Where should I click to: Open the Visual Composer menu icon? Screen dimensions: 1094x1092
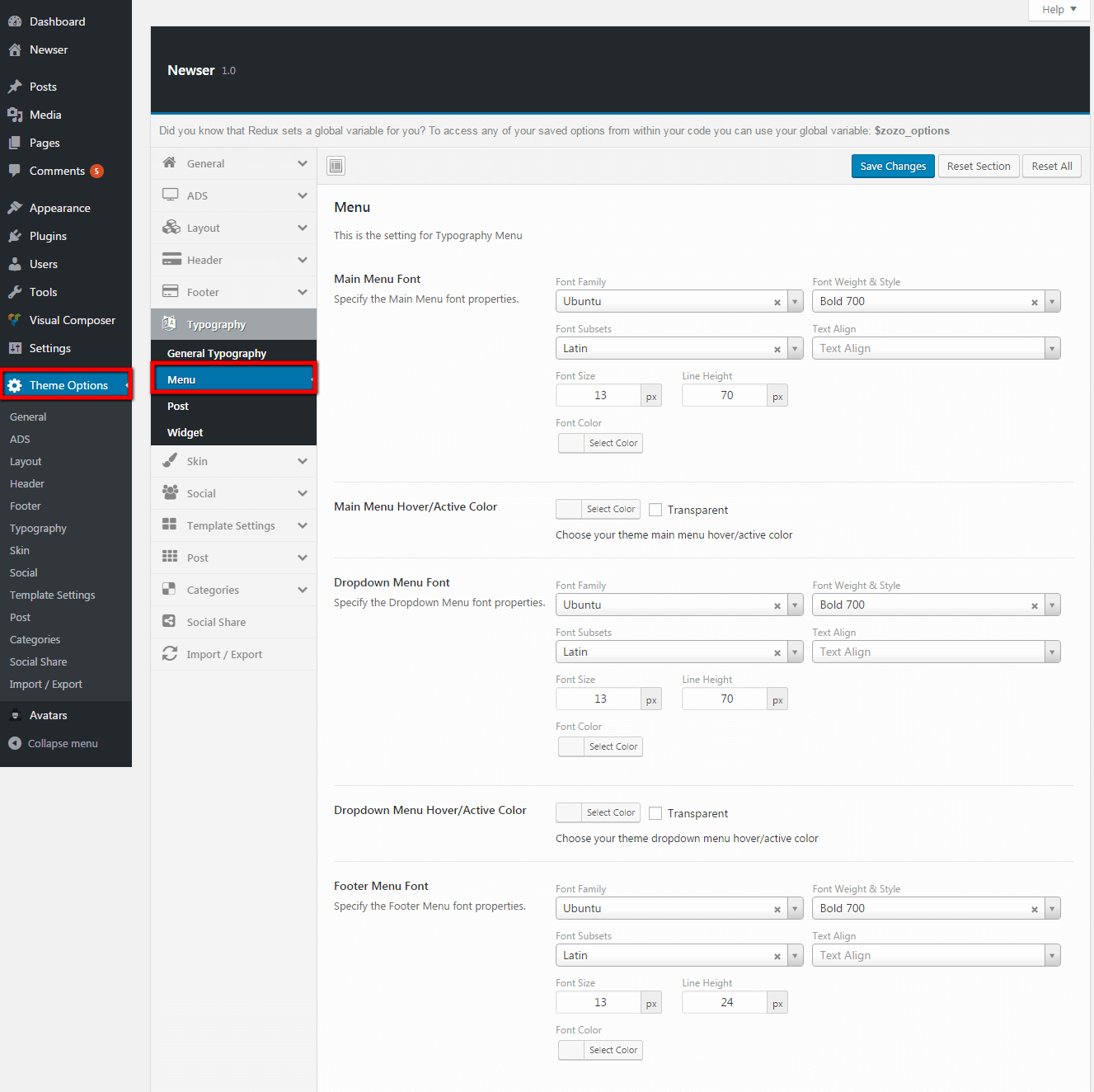click(15, 320)
